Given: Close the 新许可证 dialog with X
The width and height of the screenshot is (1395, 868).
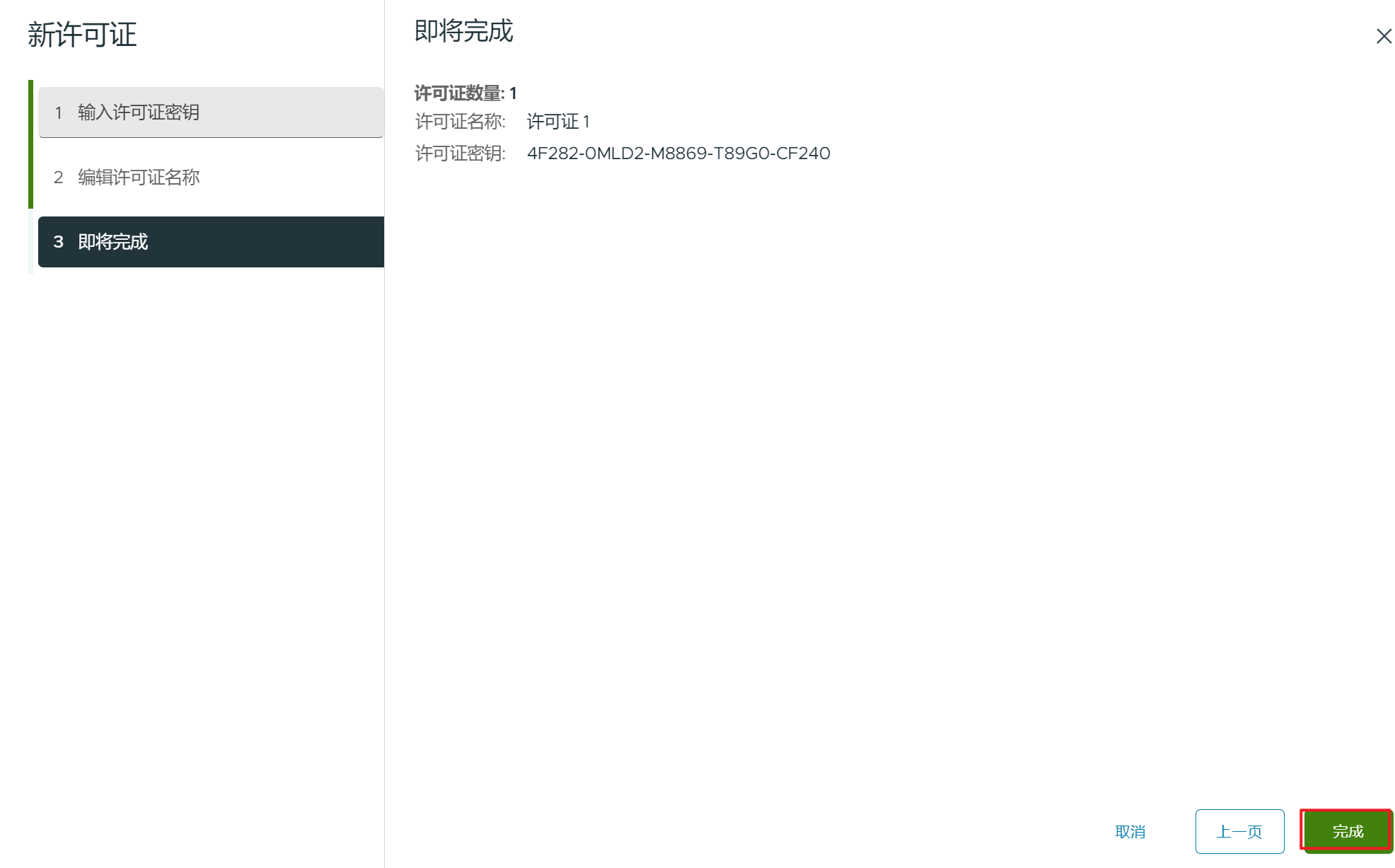Looking at the screenshot, I should coord(1384,36).
